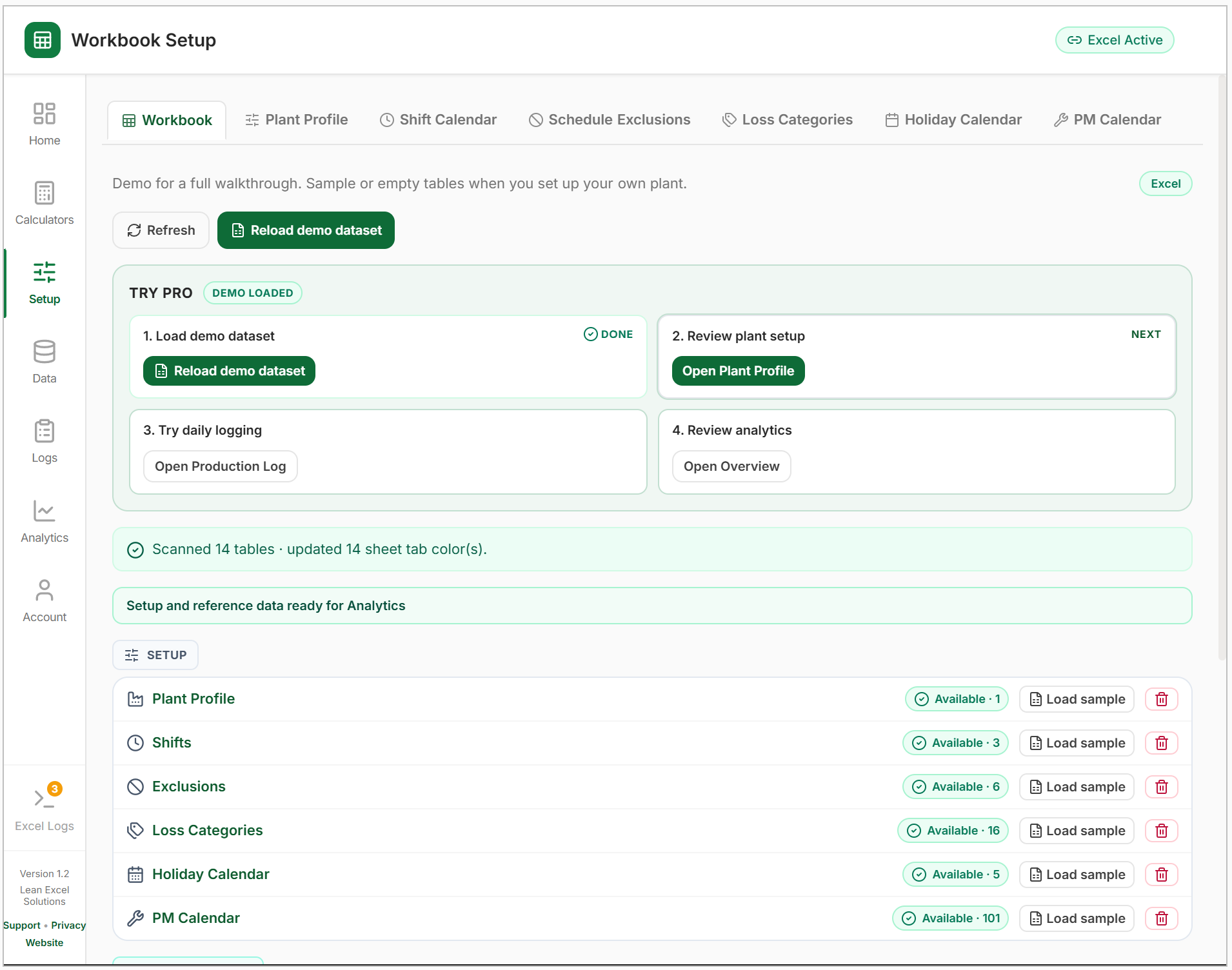Click the Shifts row clock icon

pos(135,743)
